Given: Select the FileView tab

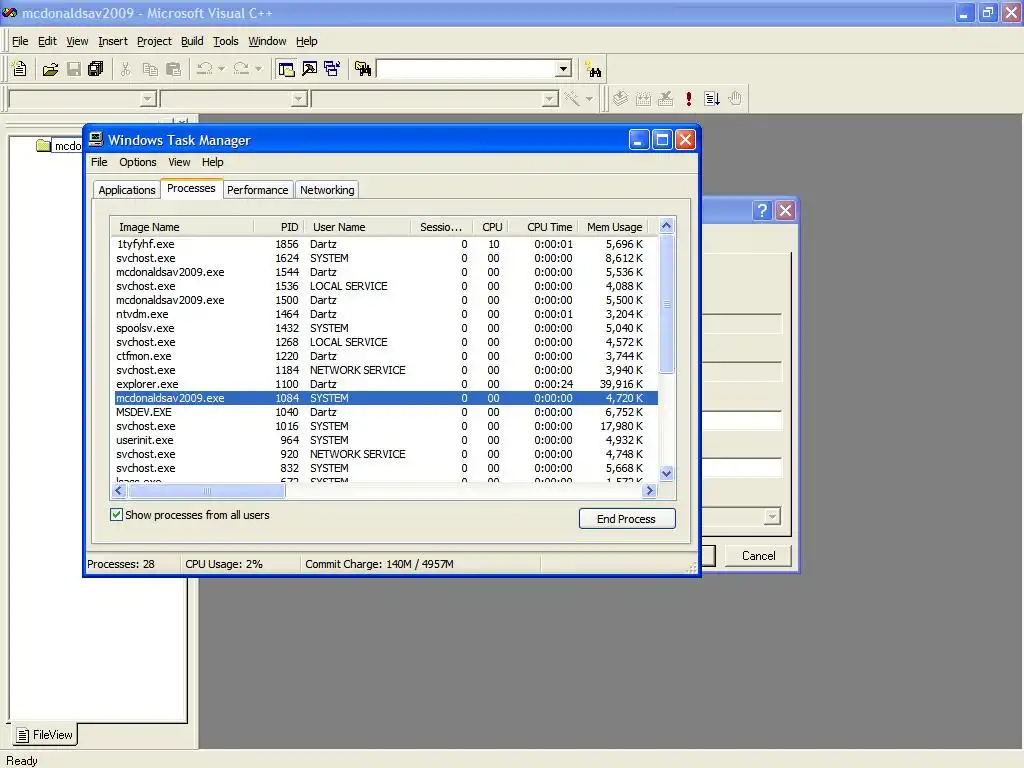Looking at the screenshot, I should [x=44, y=735].
